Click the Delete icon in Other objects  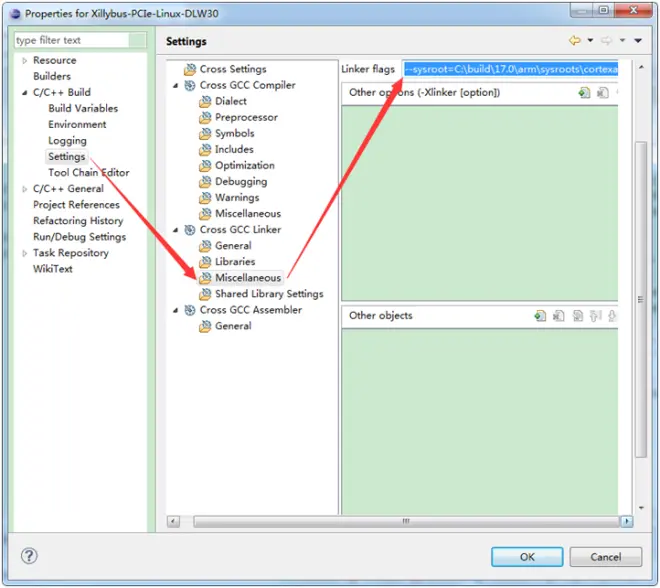click(x=559, y=316)
